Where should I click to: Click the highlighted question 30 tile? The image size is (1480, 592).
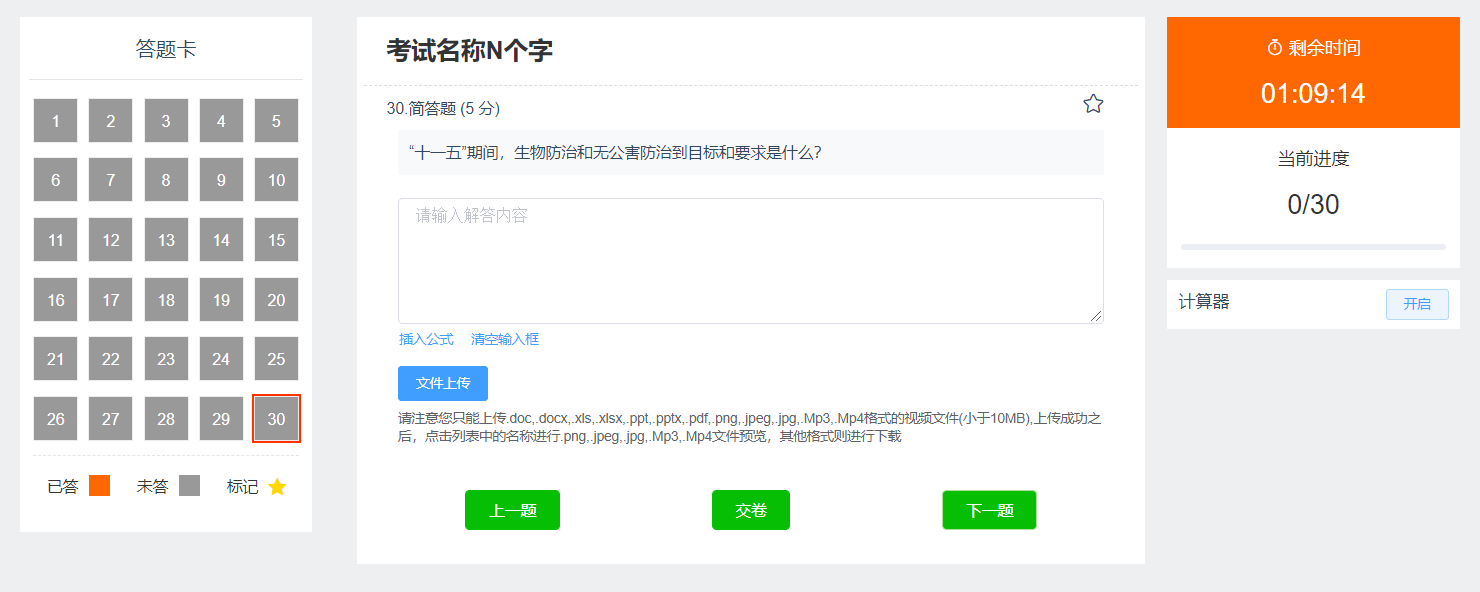(x=276, y=419)
